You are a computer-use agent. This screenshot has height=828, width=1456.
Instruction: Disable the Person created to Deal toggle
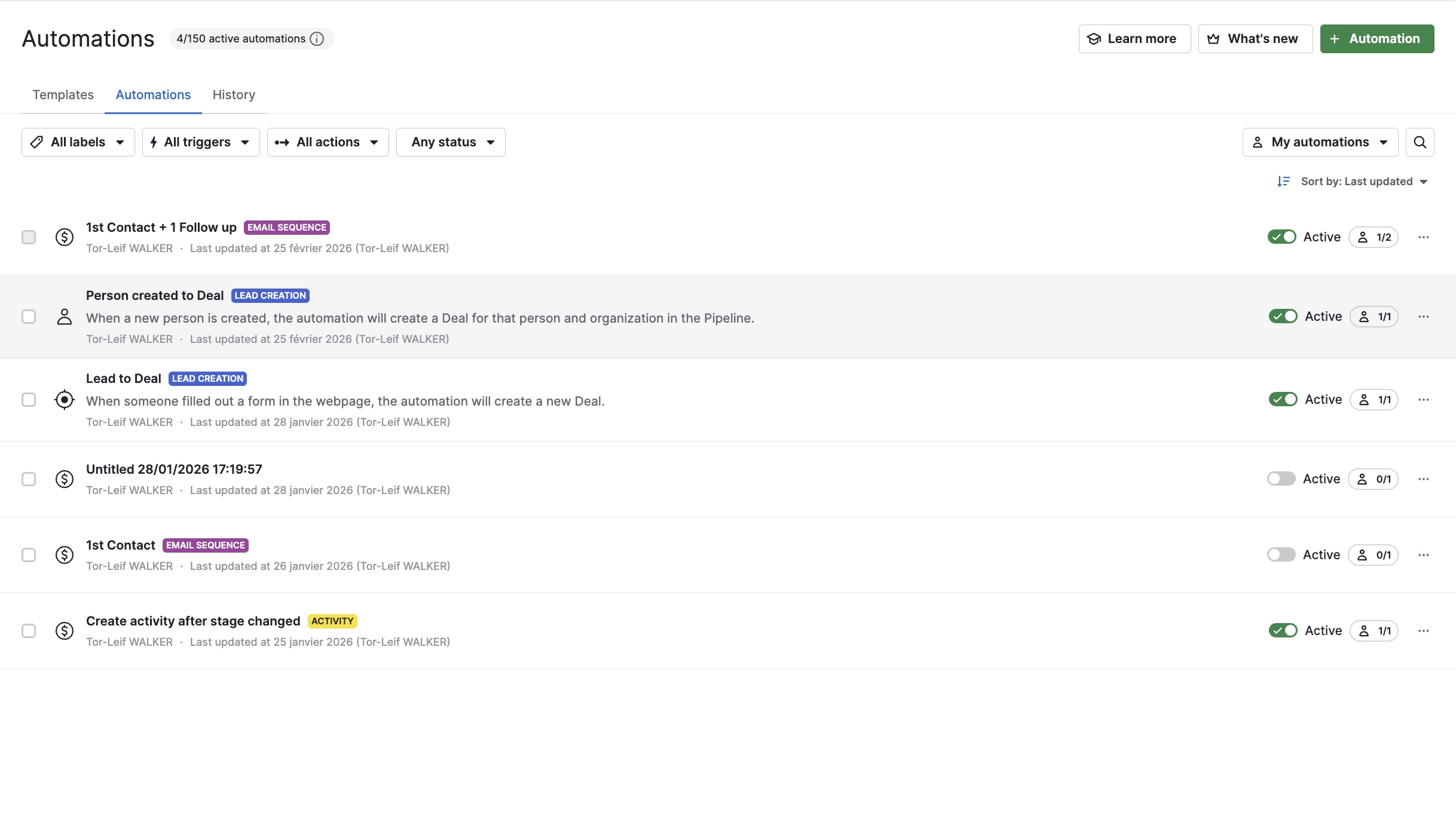pos(1283,317)
